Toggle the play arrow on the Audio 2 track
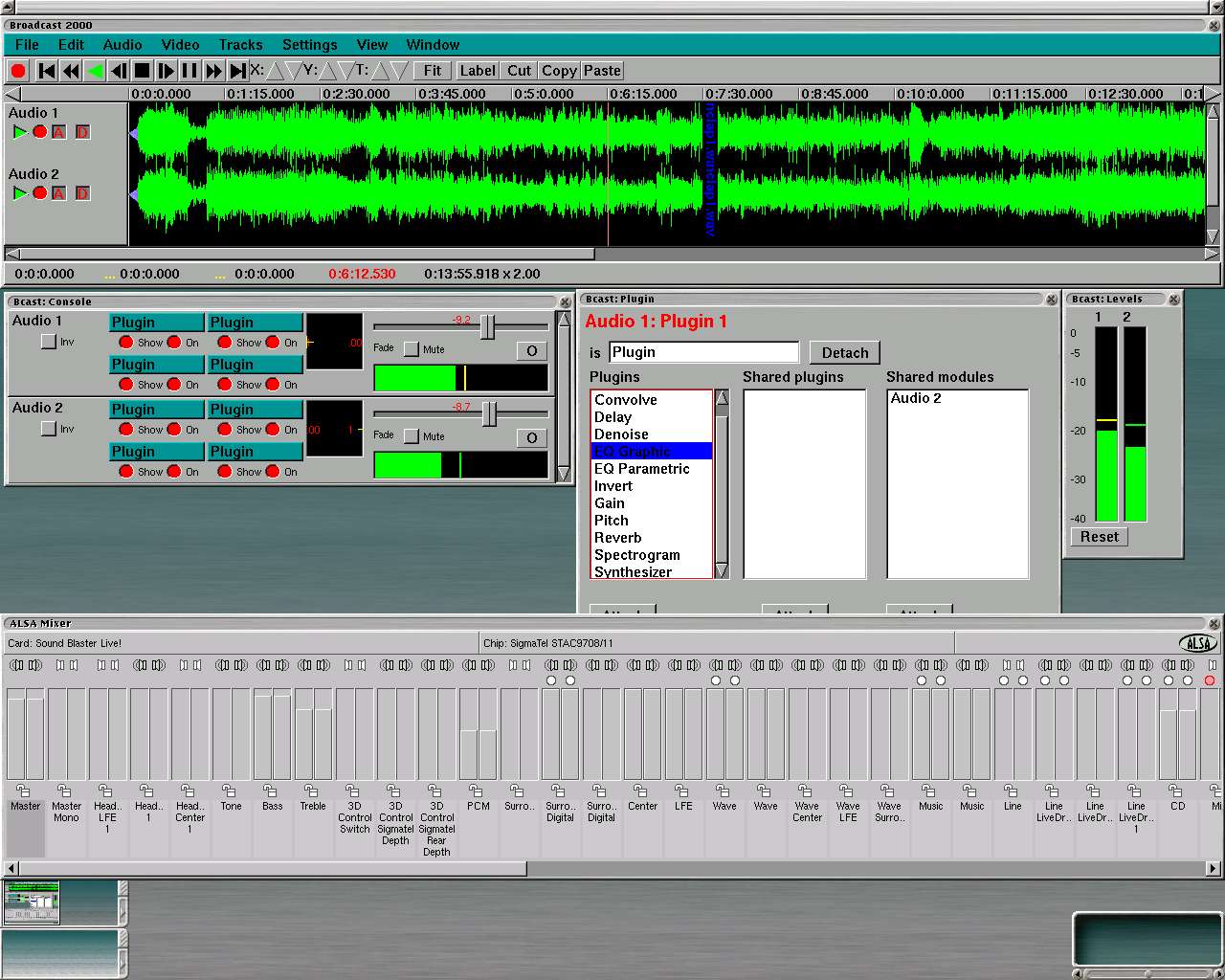 coord(20,193)
